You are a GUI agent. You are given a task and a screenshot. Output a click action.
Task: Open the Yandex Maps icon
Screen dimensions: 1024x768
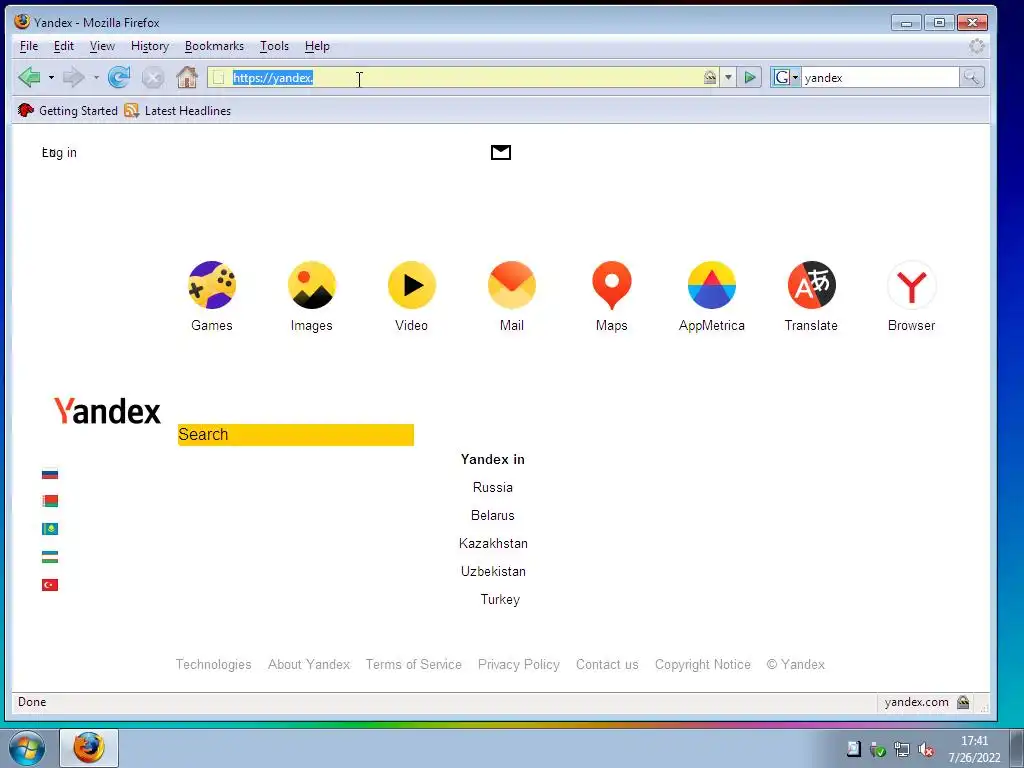point(611,285)
